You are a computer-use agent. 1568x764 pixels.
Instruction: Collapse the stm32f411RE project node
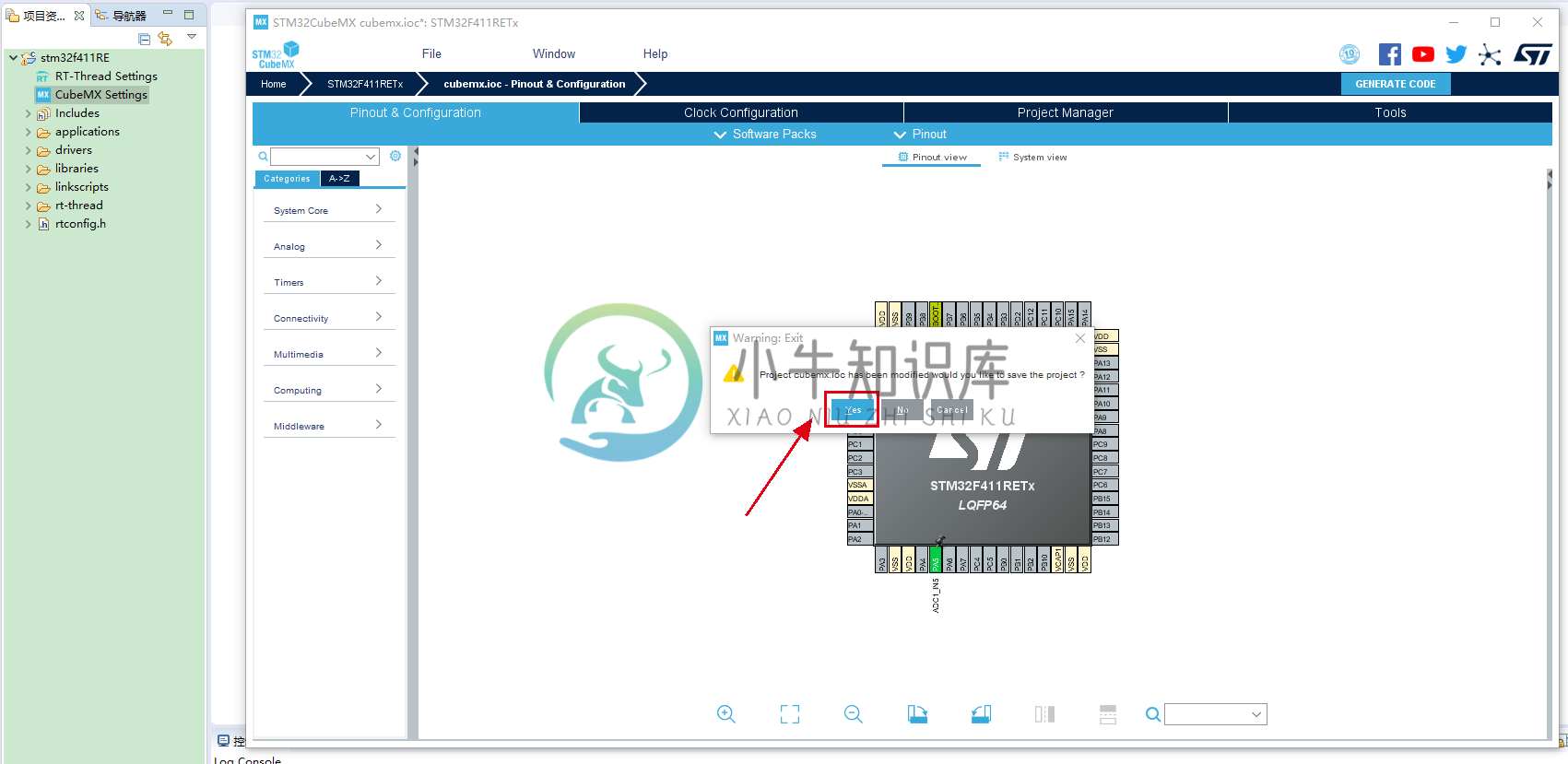pos(13,57)
